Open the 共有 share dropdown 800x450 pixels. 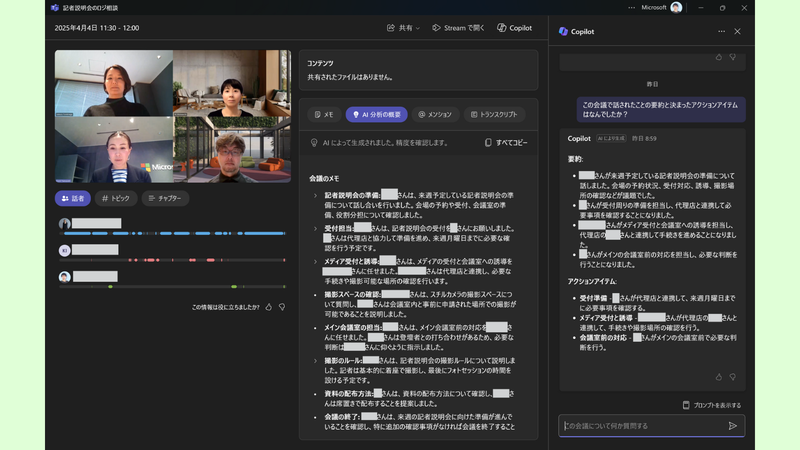coord(403,28)
